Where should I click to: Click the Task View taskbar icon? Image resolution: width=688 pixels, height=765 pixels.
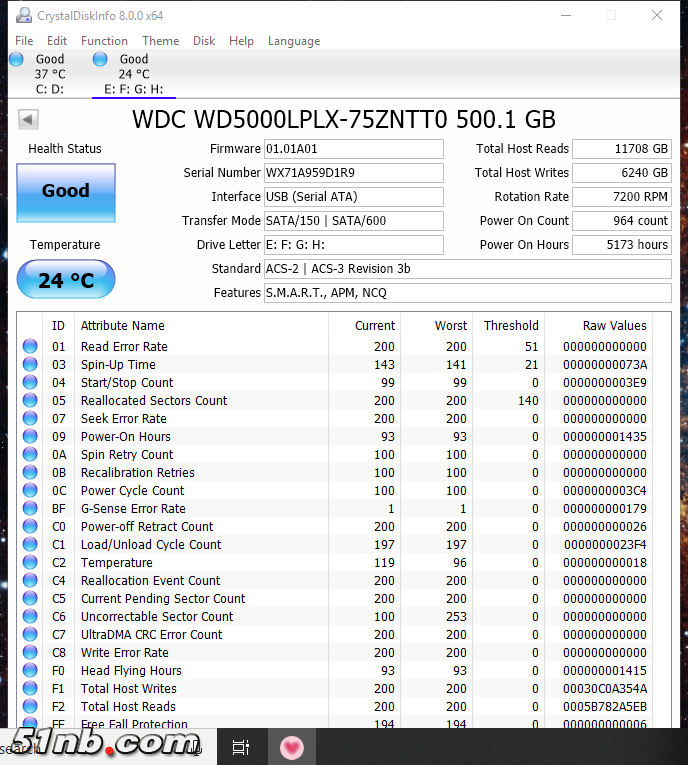(x=241, y=747)
